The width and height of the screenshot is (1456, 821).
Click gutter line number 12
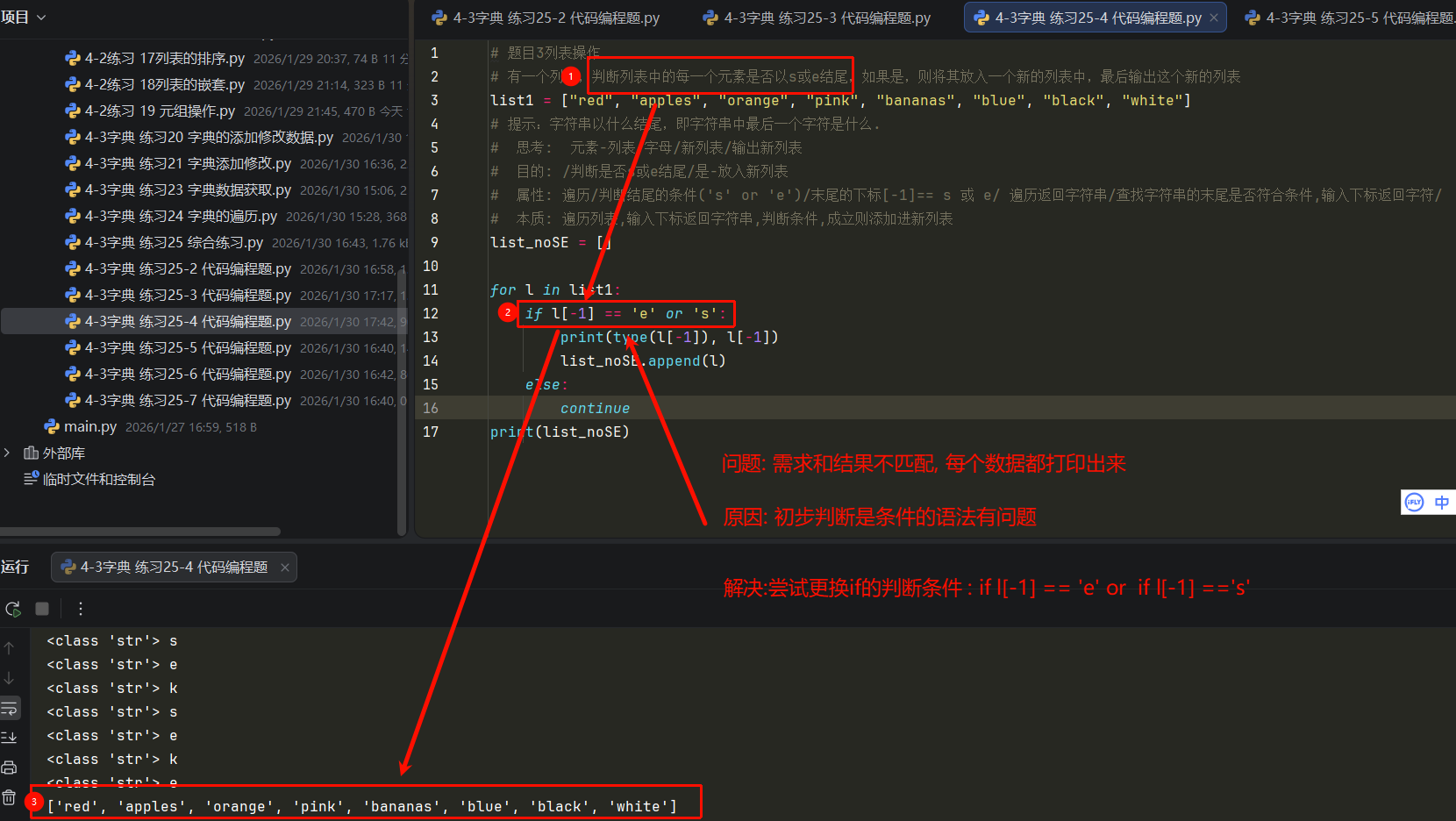431,313
